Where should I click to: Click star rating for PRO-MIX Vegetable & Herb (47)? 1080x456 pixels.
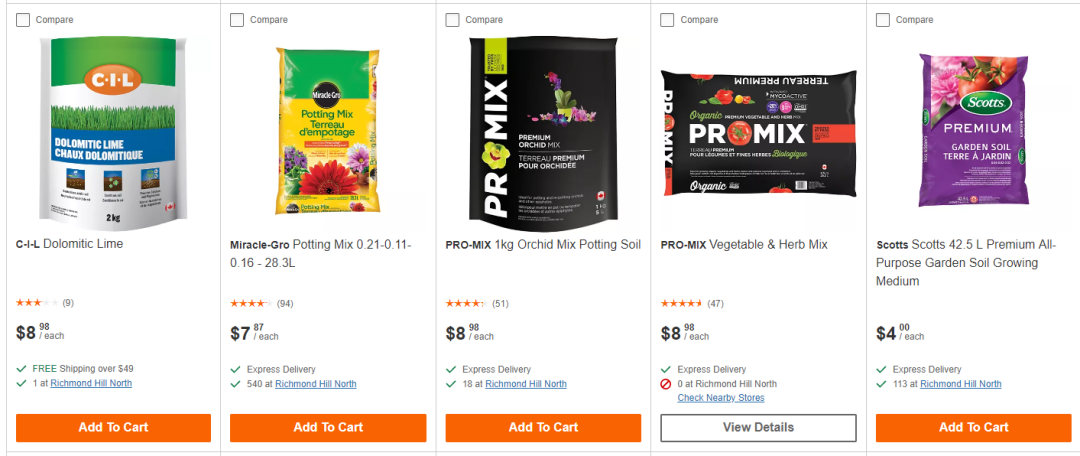(x=681, y=303)
